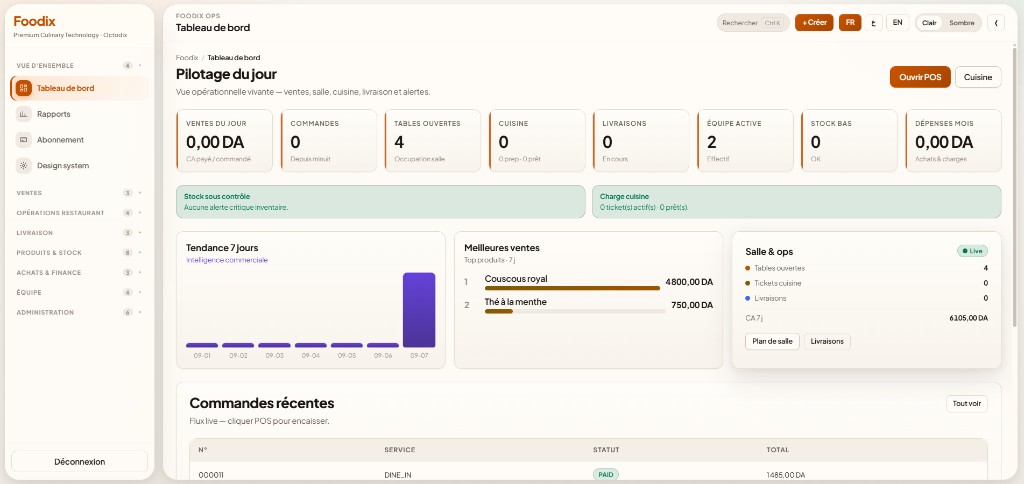The width and height of the screenshot is (1024, 484).
Task: Click the Stock sous contrôle alert banner
Action: pyautogui.click(x=381, y=201)
